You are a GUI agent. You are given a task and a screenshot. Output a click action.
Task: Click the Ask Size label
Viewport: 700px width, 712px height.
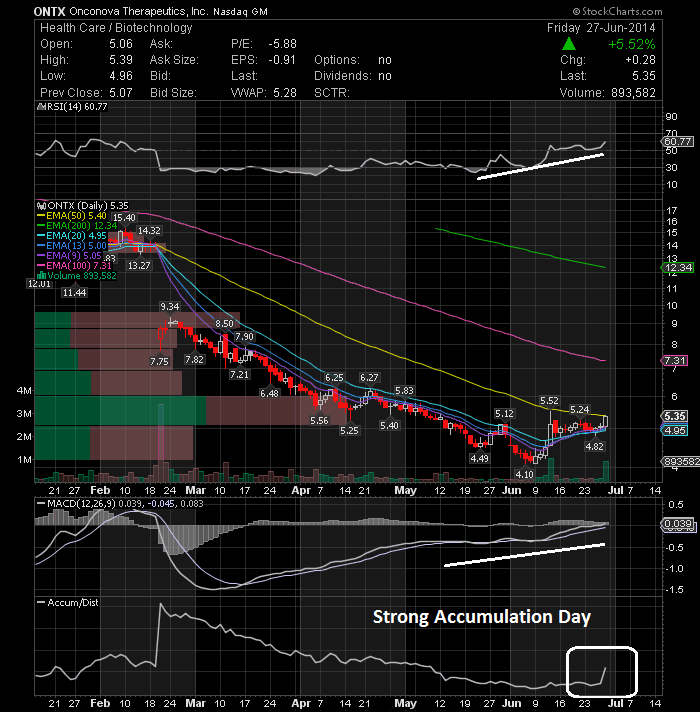tap(174, 60)
